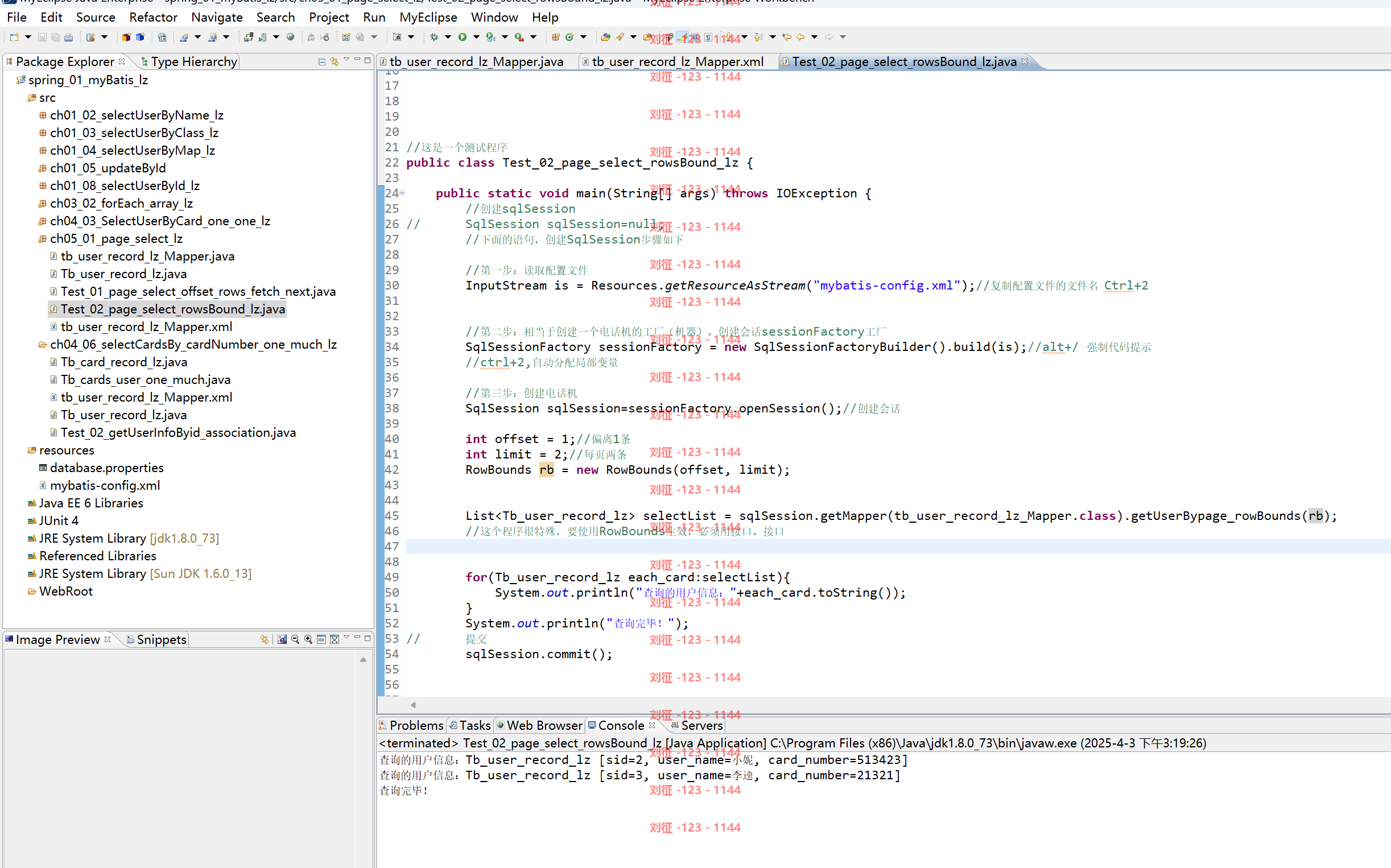
Task: Open the Refactor menu
Action: pos(152,17)
